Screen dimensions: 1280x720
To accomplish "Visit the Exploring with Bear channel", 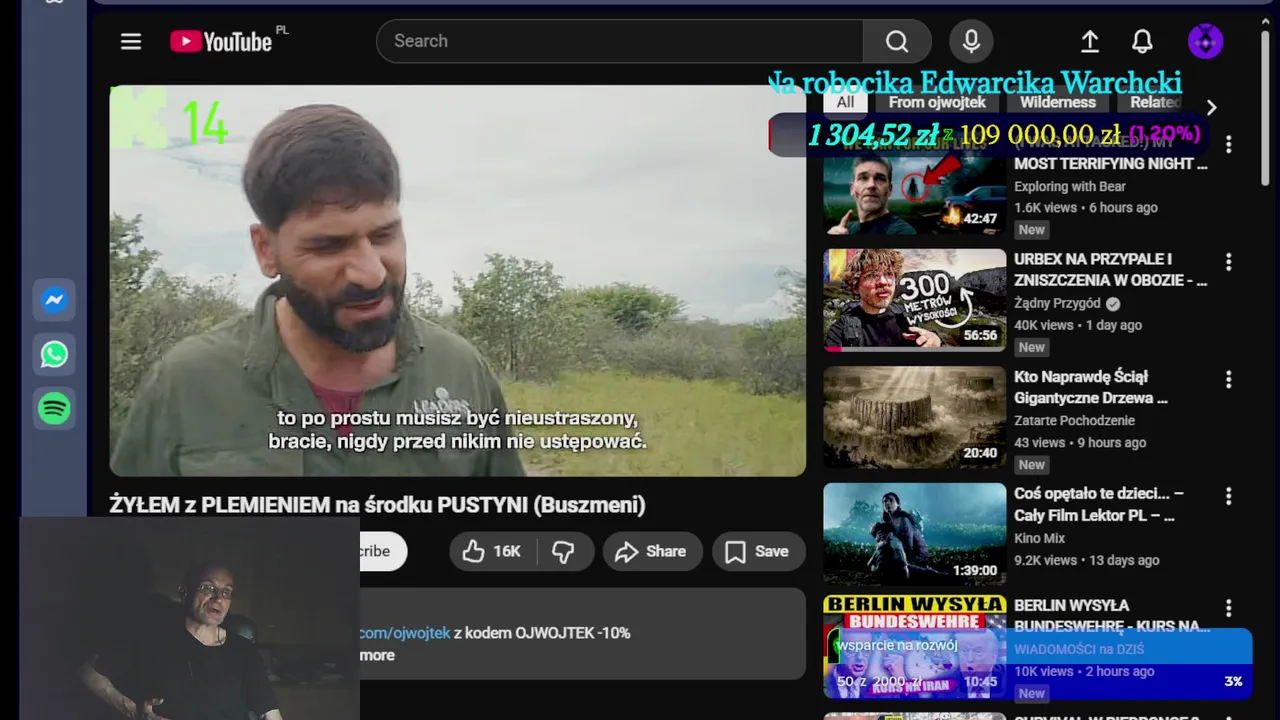I will (x=1070, y=186).
